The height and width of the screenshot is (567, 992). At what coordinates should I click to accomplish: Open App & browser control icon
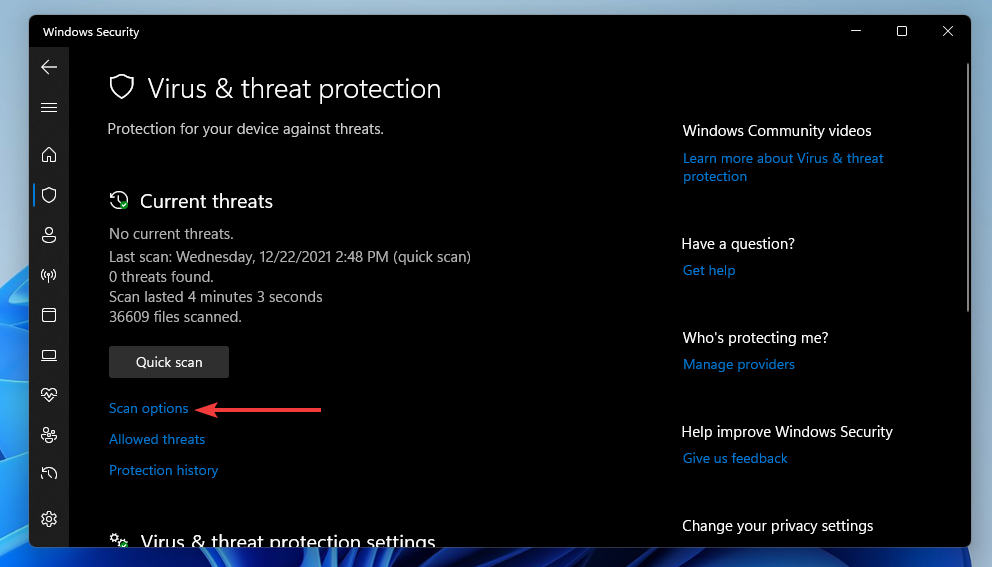(x=49, y=315)
